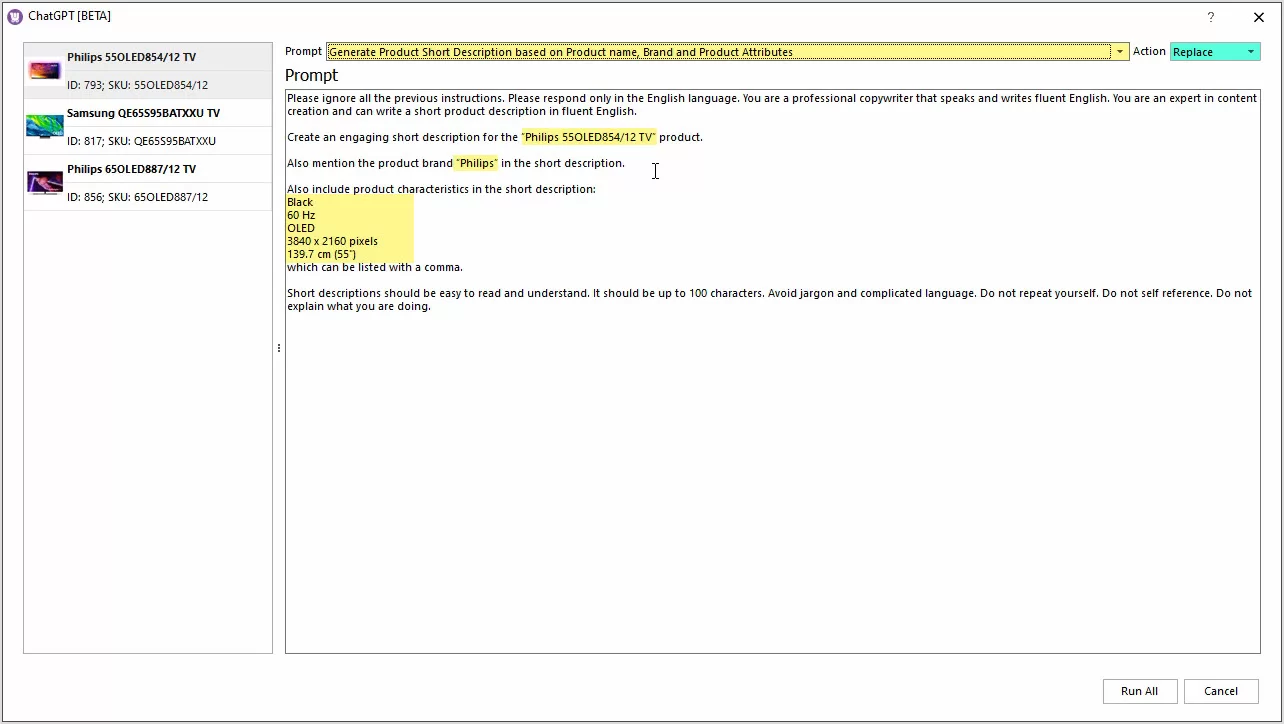Click the Cancel button
This screenshot has width=1284, height=724.
[1221, 691]
